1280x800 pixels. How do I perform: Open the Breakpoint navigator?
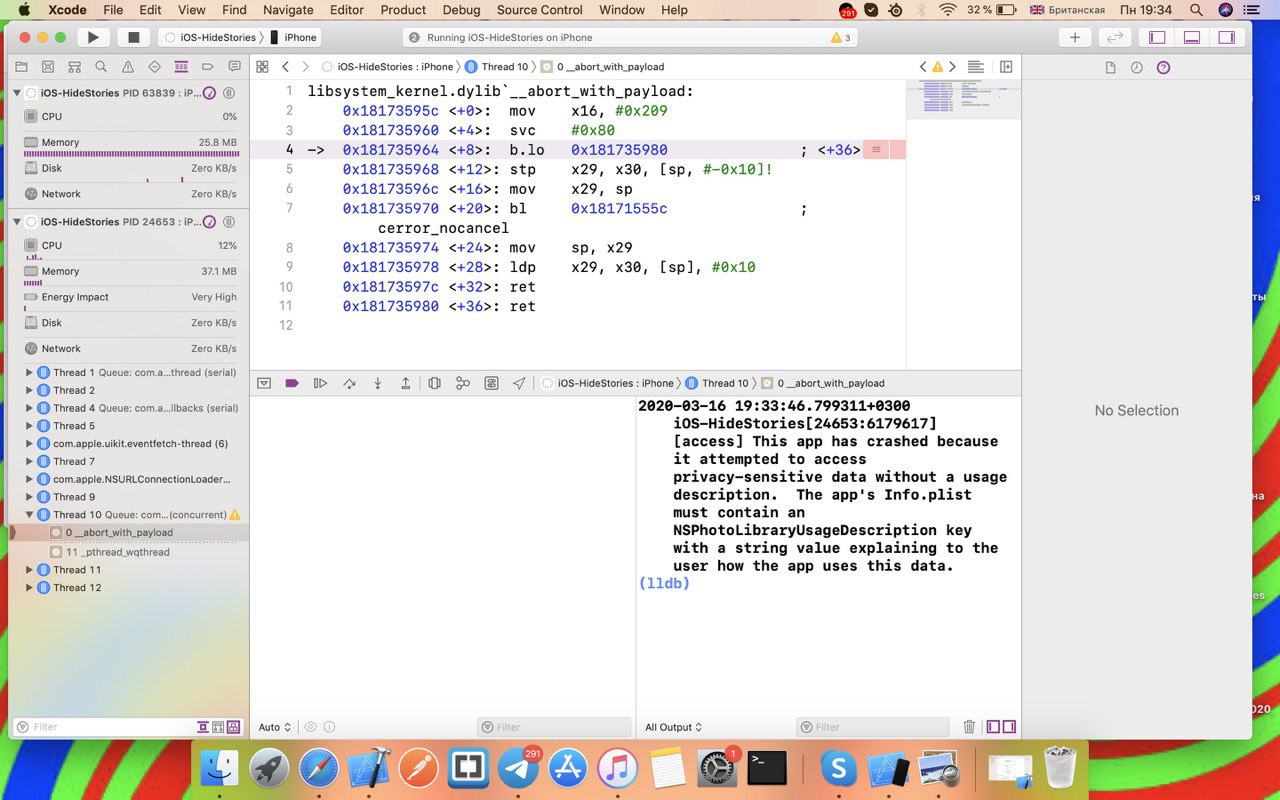coord(208,67)
